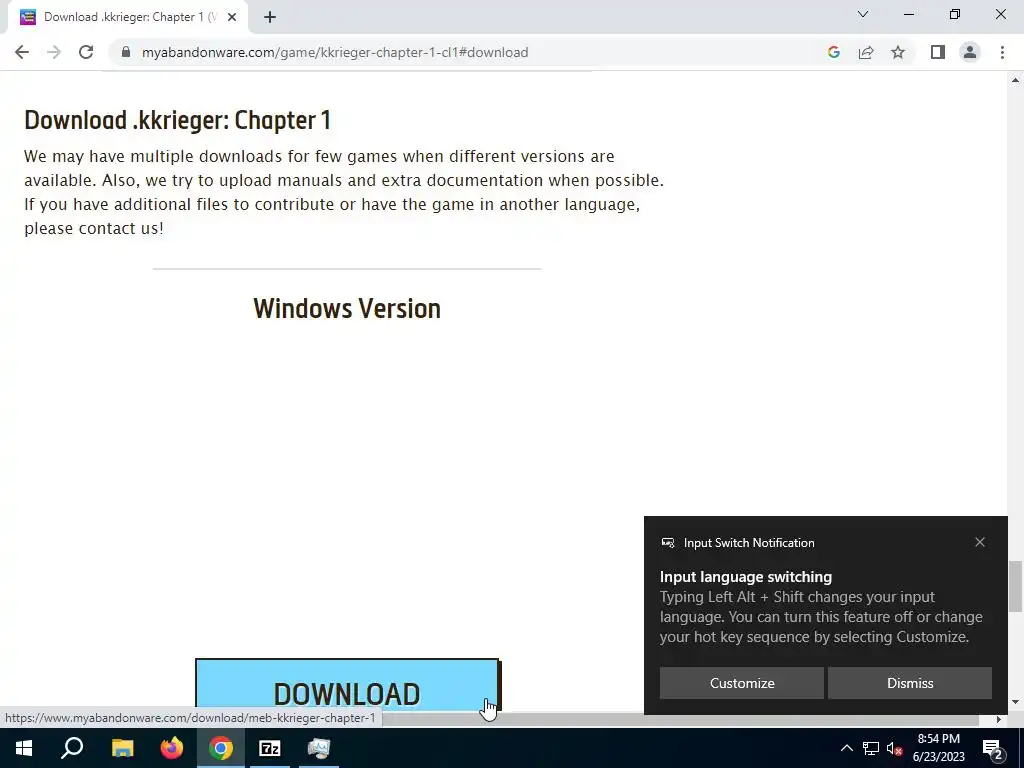Open the Windows Start menu
Screen dimensions: 1024x768
click(x=24, y=748)
